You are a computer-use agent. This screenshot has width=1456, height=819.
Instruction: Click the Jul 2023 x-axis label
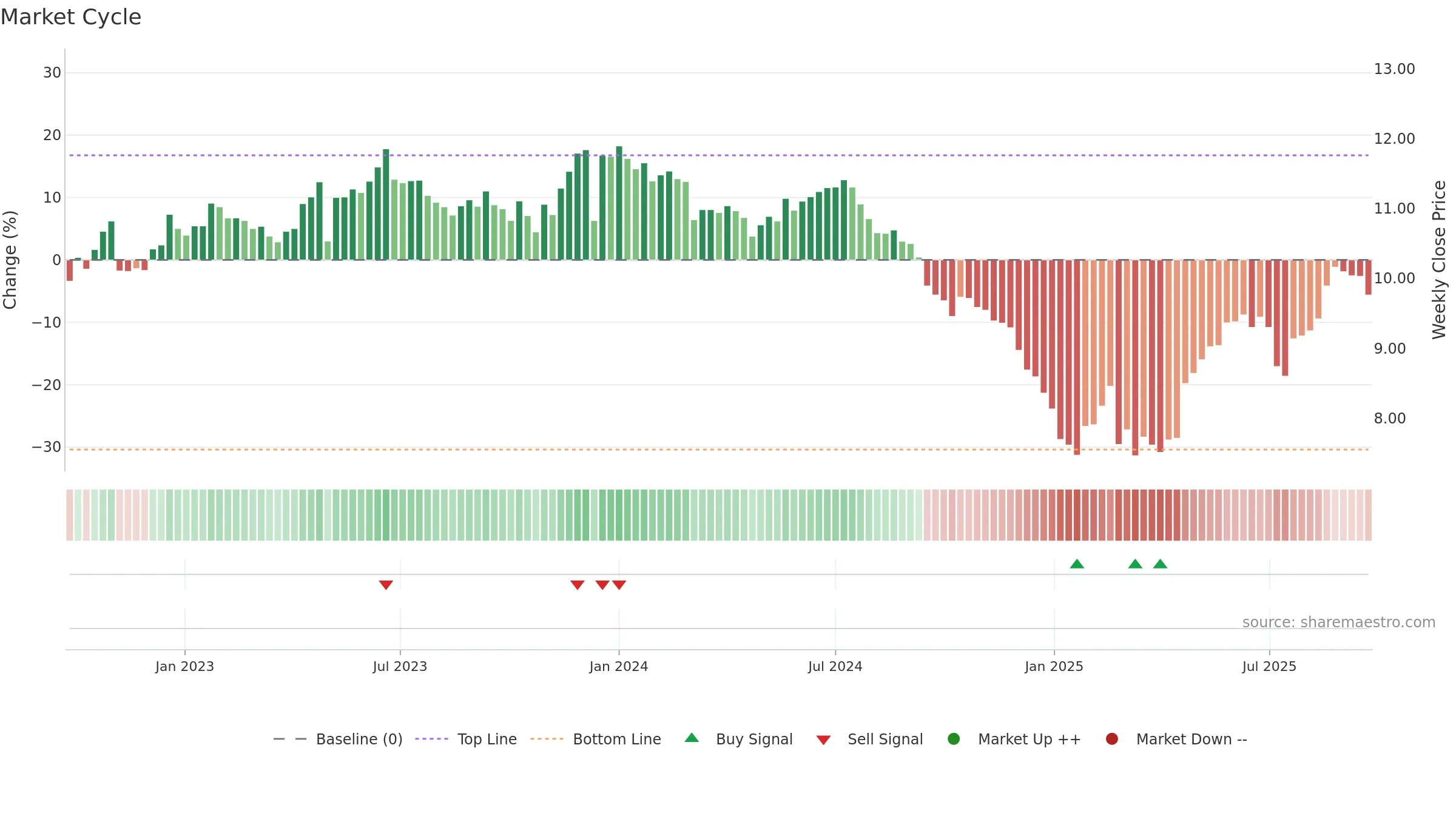coord(400,667)
